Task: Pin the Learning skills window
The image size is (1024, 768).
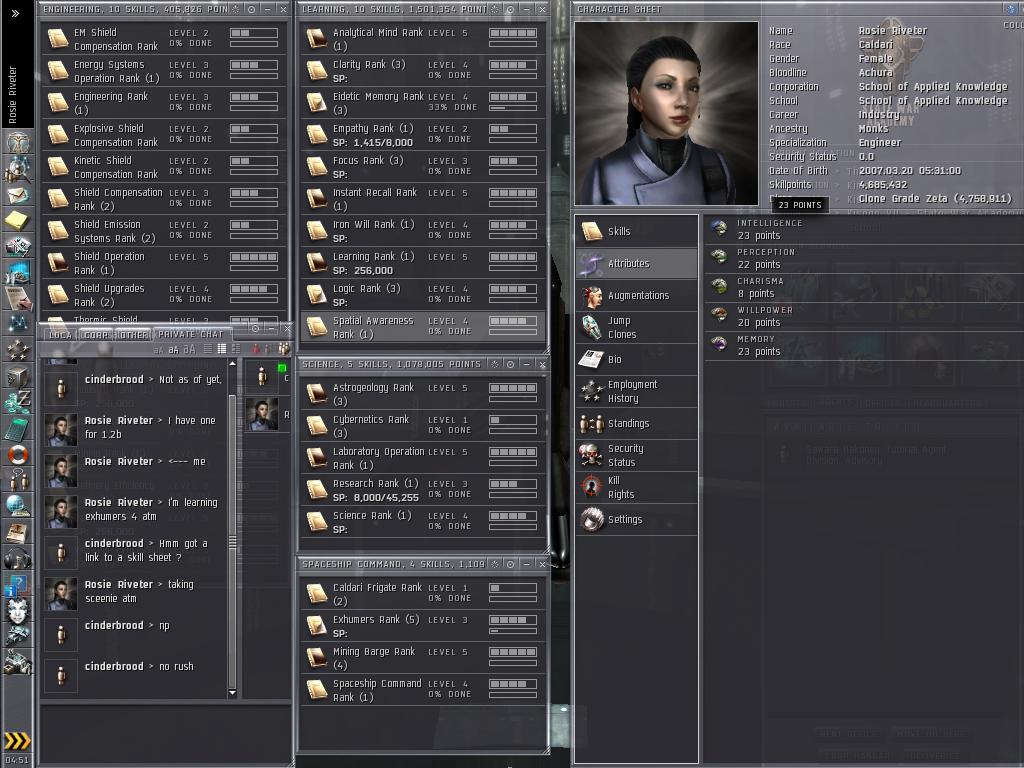Action: click(x=495, y=9)
